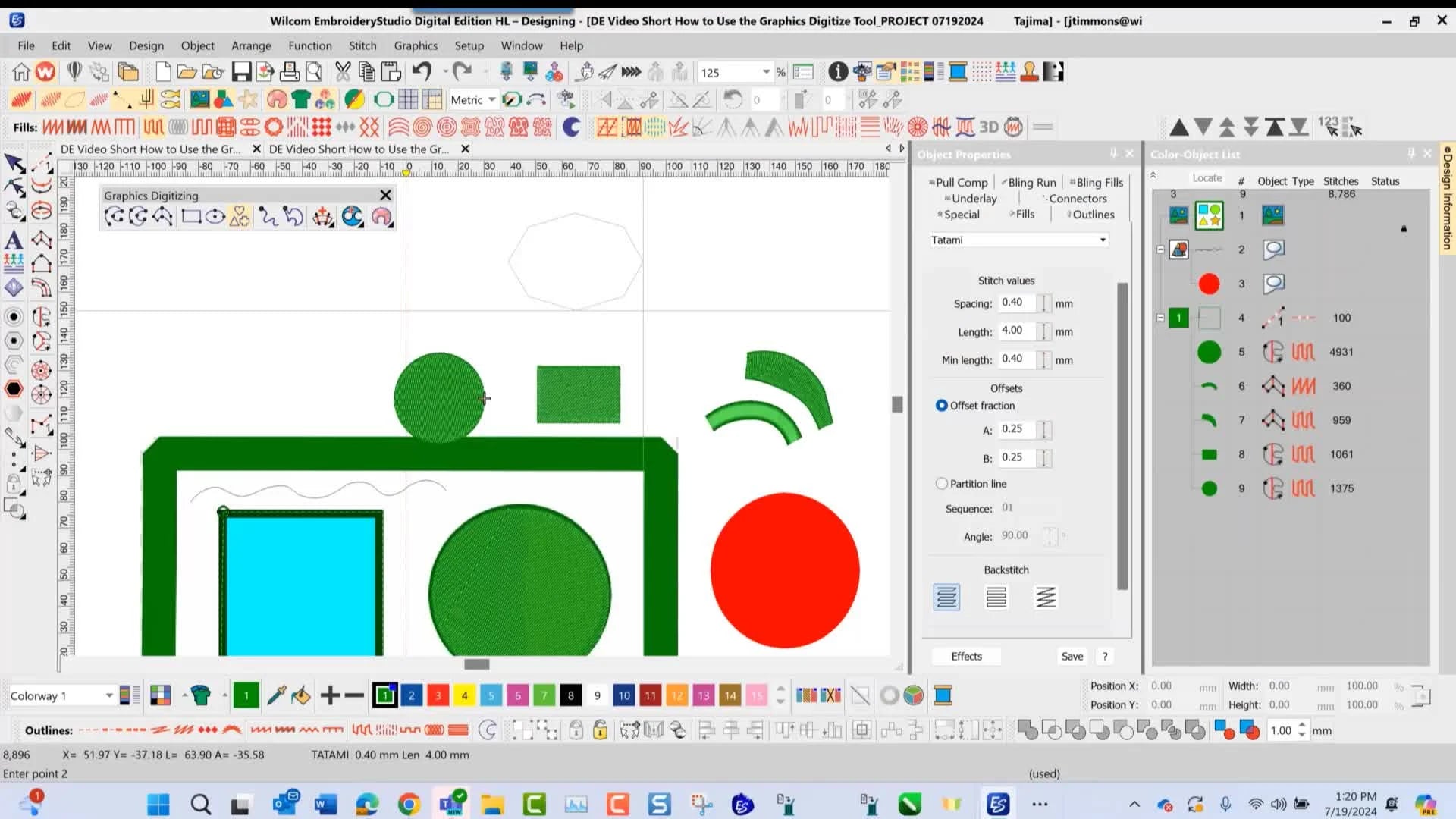Screen dimensions: 1456x819
Task: Select the Partition line radio button
Action: (x=941, y=484)
